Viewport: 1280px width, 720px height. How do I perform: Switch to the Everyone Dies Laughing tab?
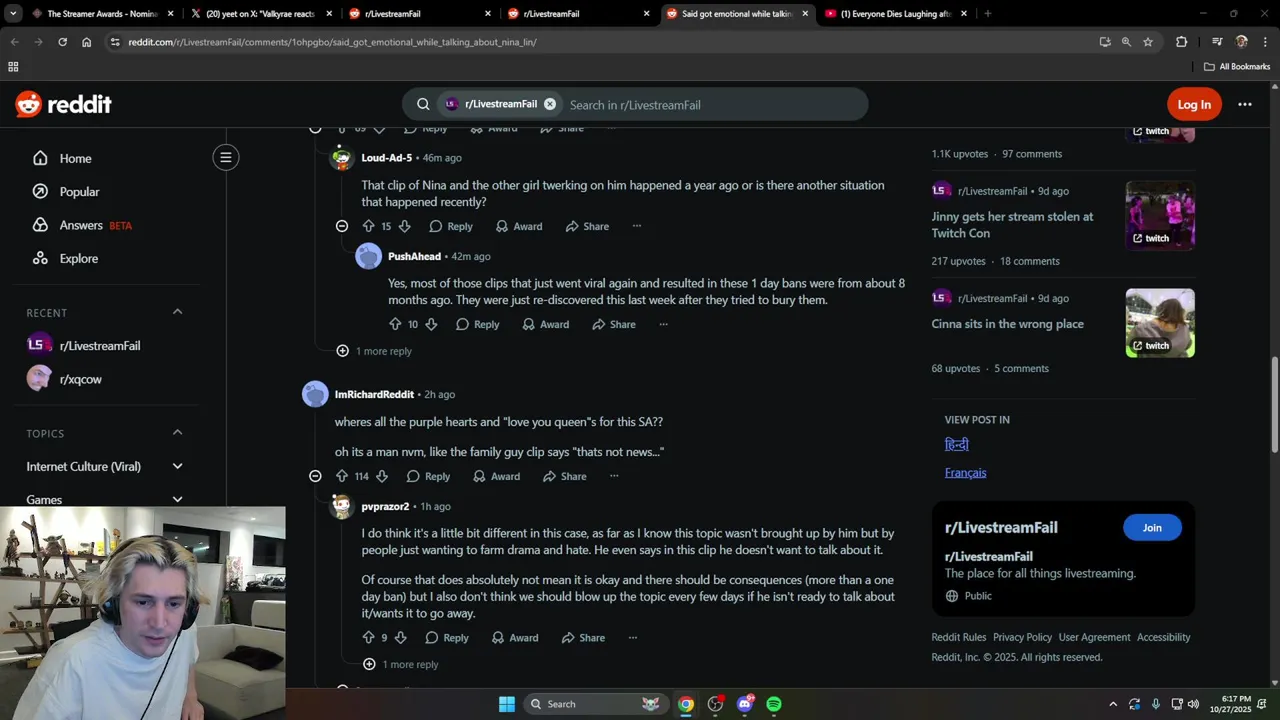(897, 14)
